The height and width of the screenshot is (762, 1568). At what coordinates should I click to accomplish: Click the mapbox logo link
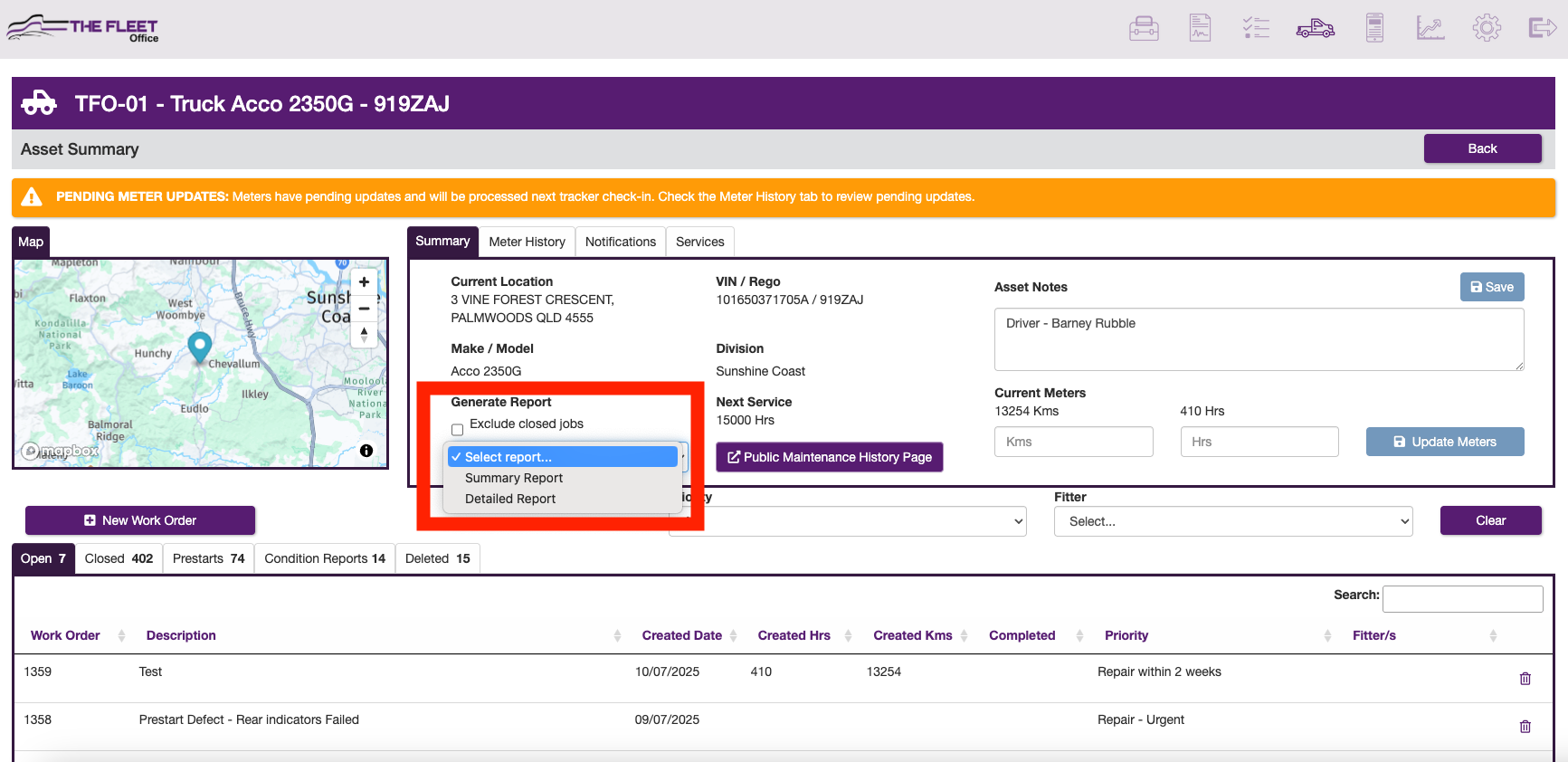point(61,451)
